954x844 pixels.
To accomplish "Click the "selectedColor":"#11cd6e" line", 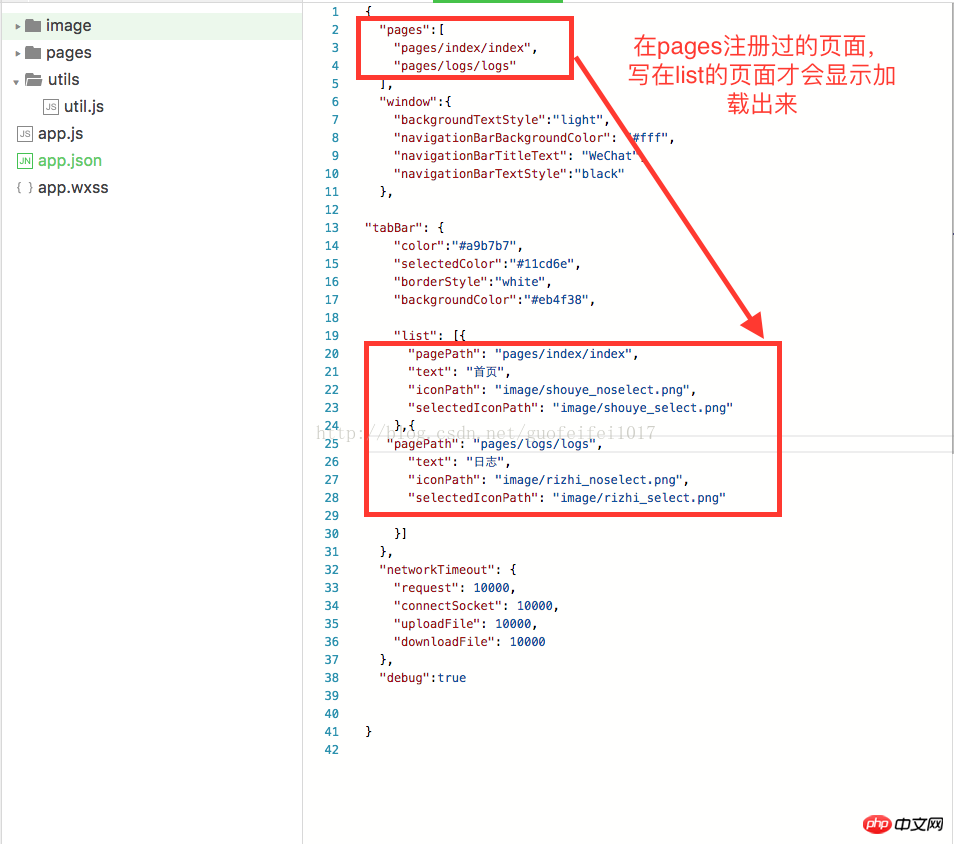I will [487, 264].
